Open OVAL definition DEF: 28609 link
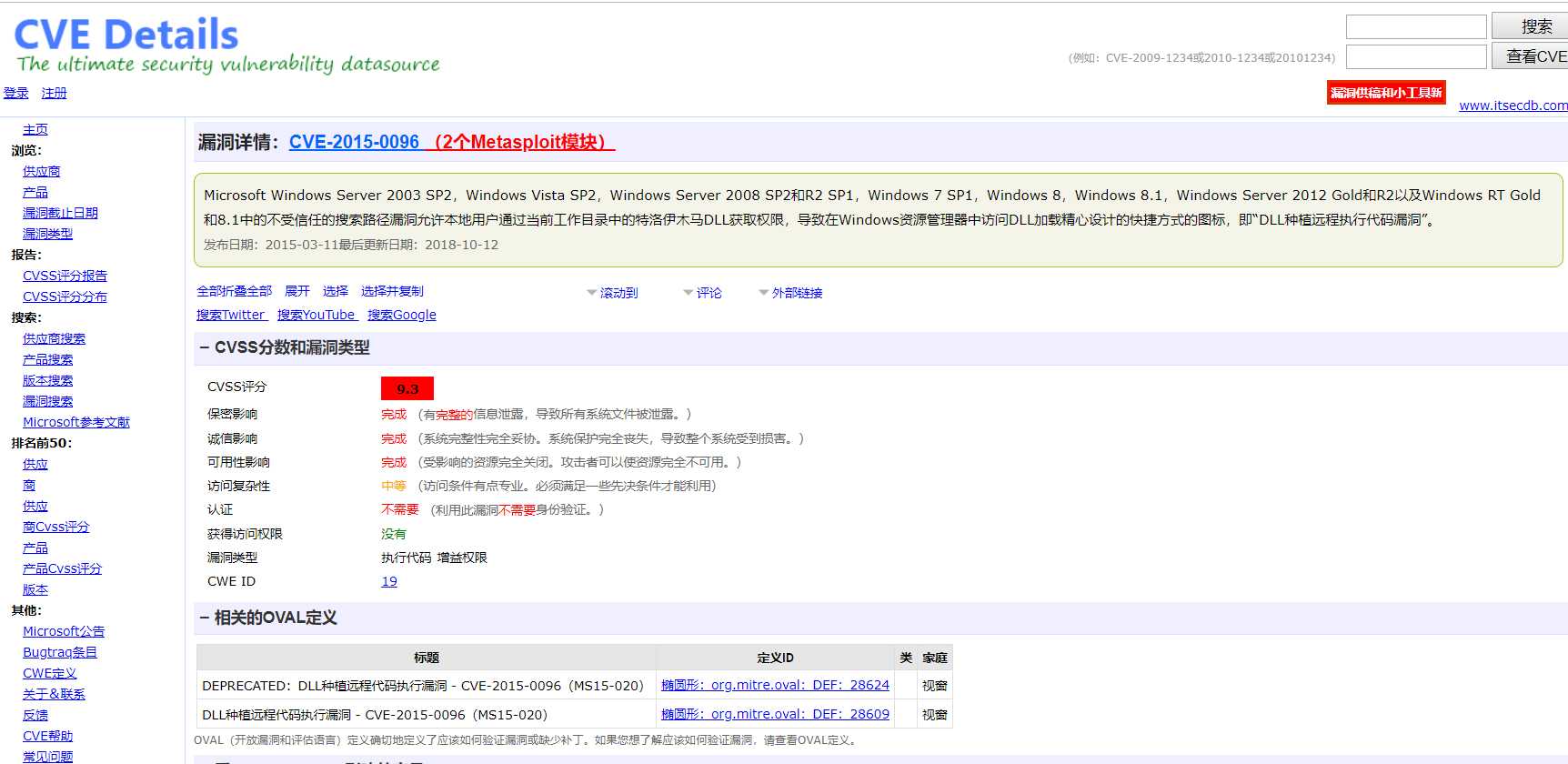This screenshot has height=764, width=1568. pyautogui.click(x=775, y=714)
